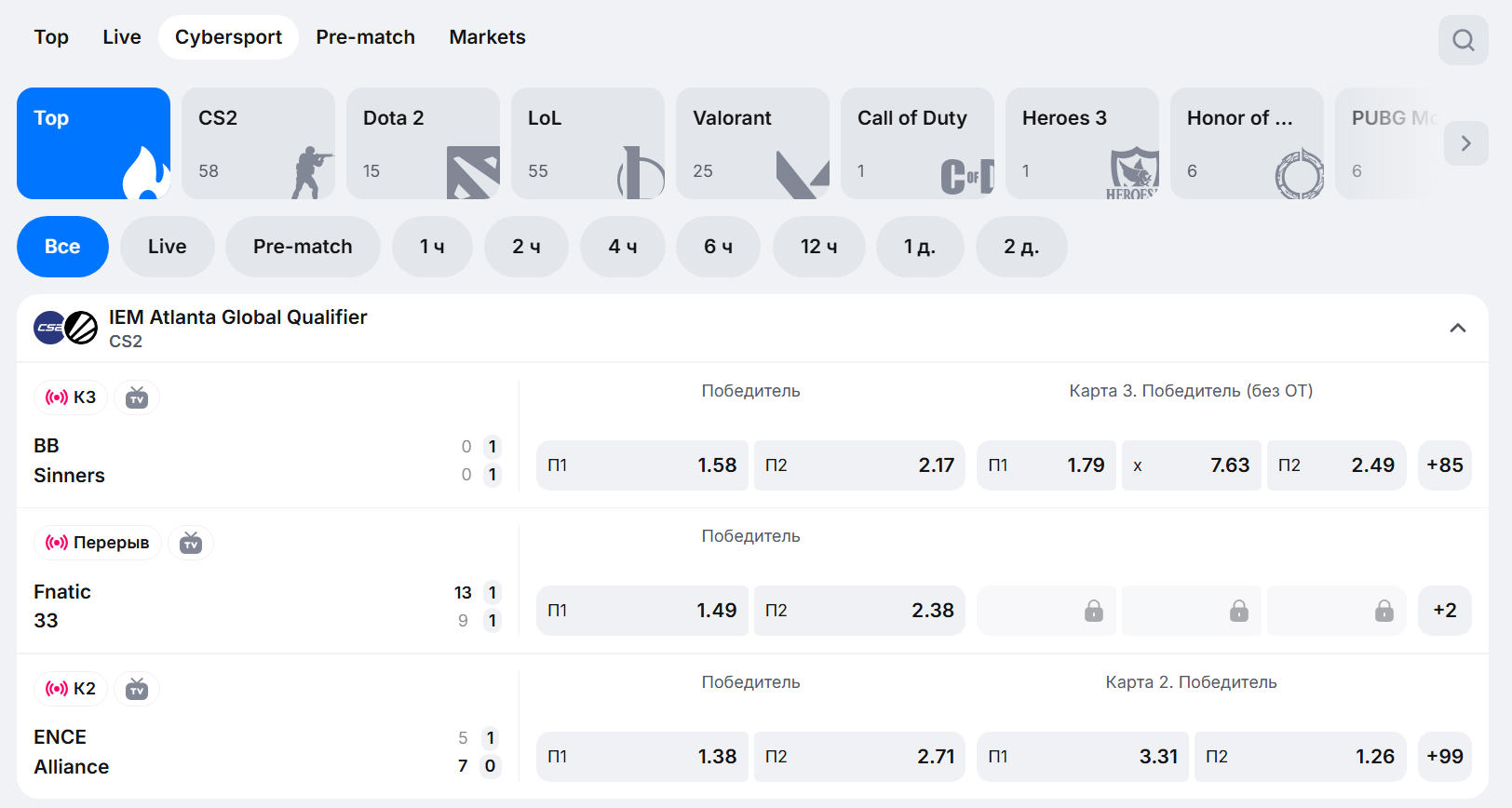This screenshot has width=1512, height=808.
Task: Select the Valorant game tile
Action: [752, 143]
